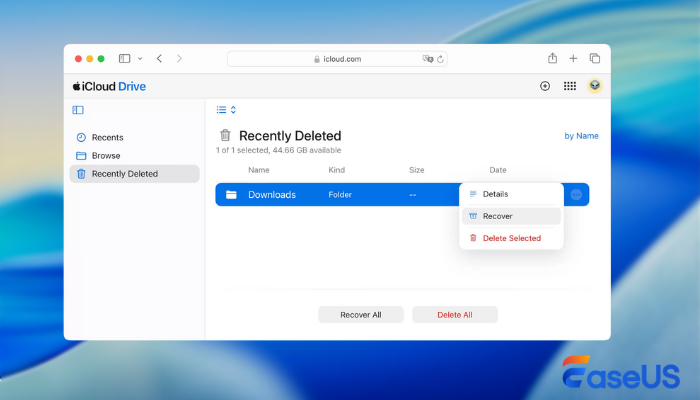Click the Name column header
The image size is (700, 400).
click(x=259, y=170)
